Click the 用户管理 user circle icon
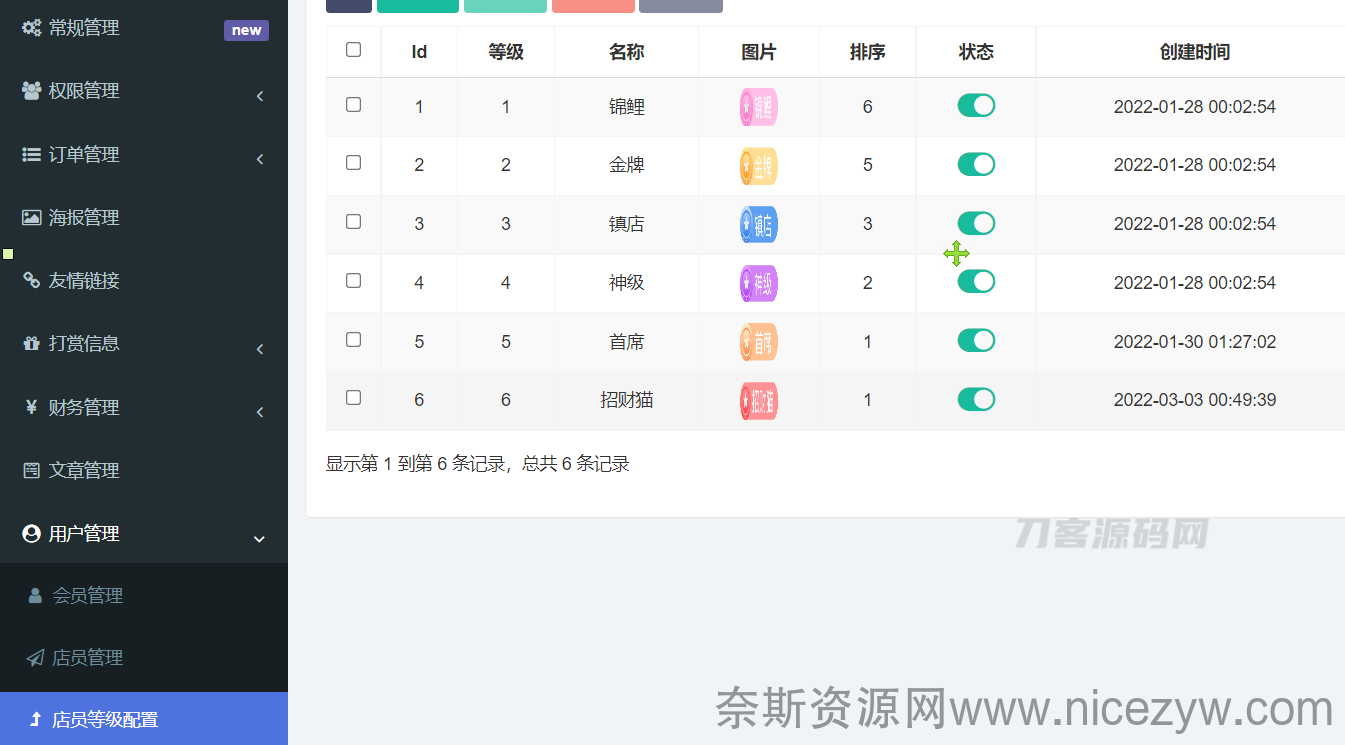This screenshot has width=1345, height=745. (x=32, y=534)
